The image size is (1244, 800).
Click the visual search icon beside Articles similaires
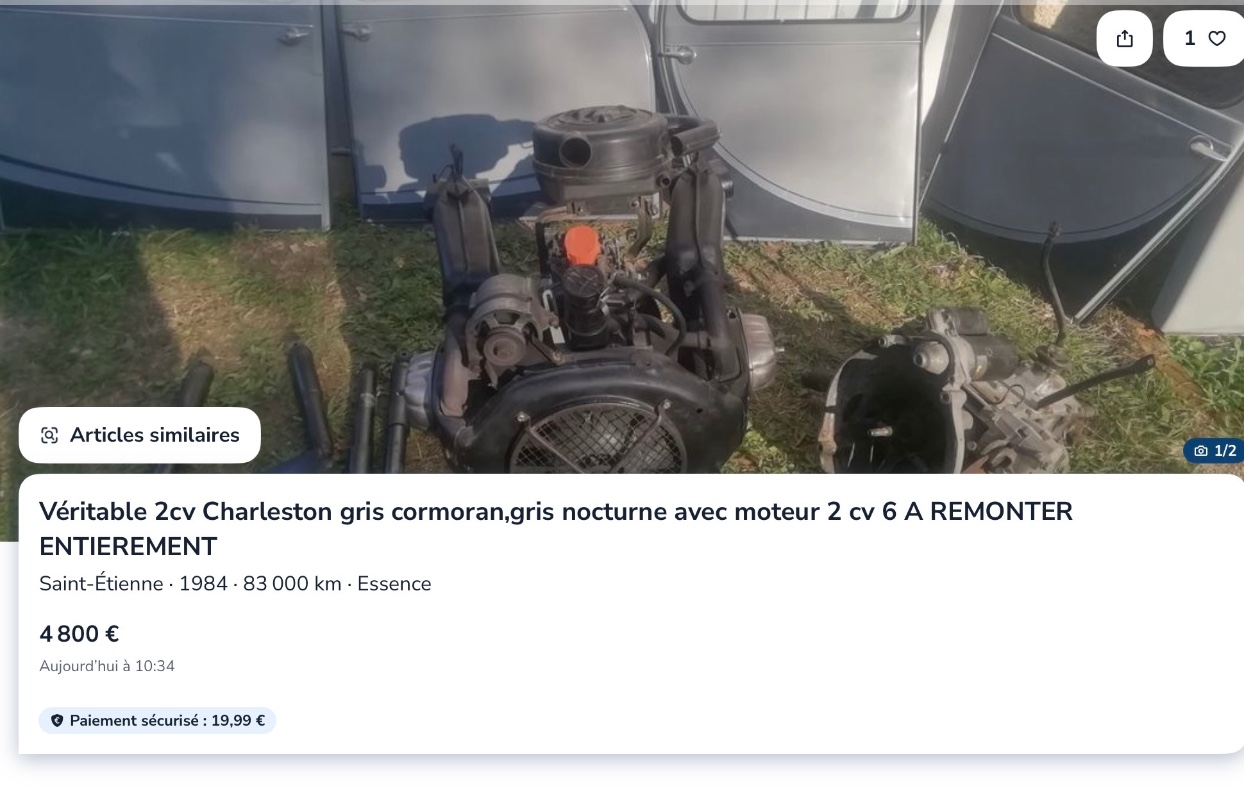click(49, 435)
